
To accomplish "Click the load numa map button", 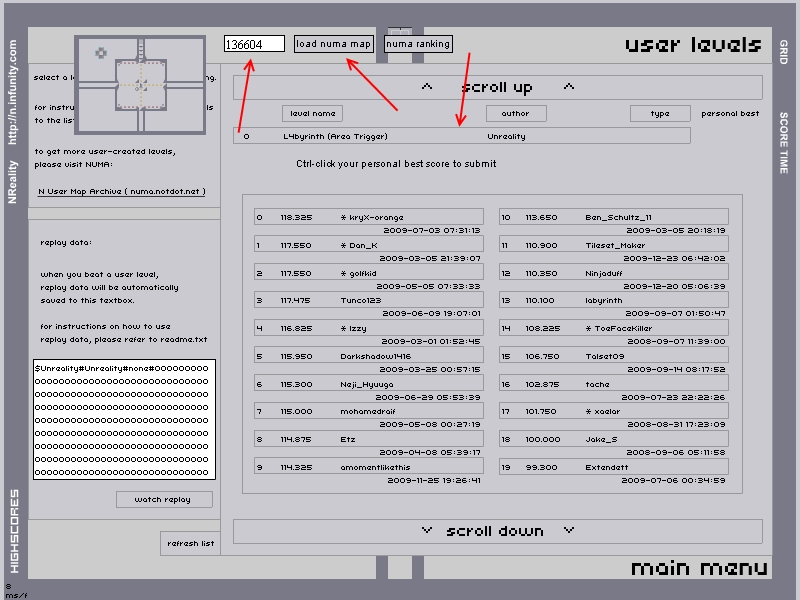I will [x=333, y=44].
